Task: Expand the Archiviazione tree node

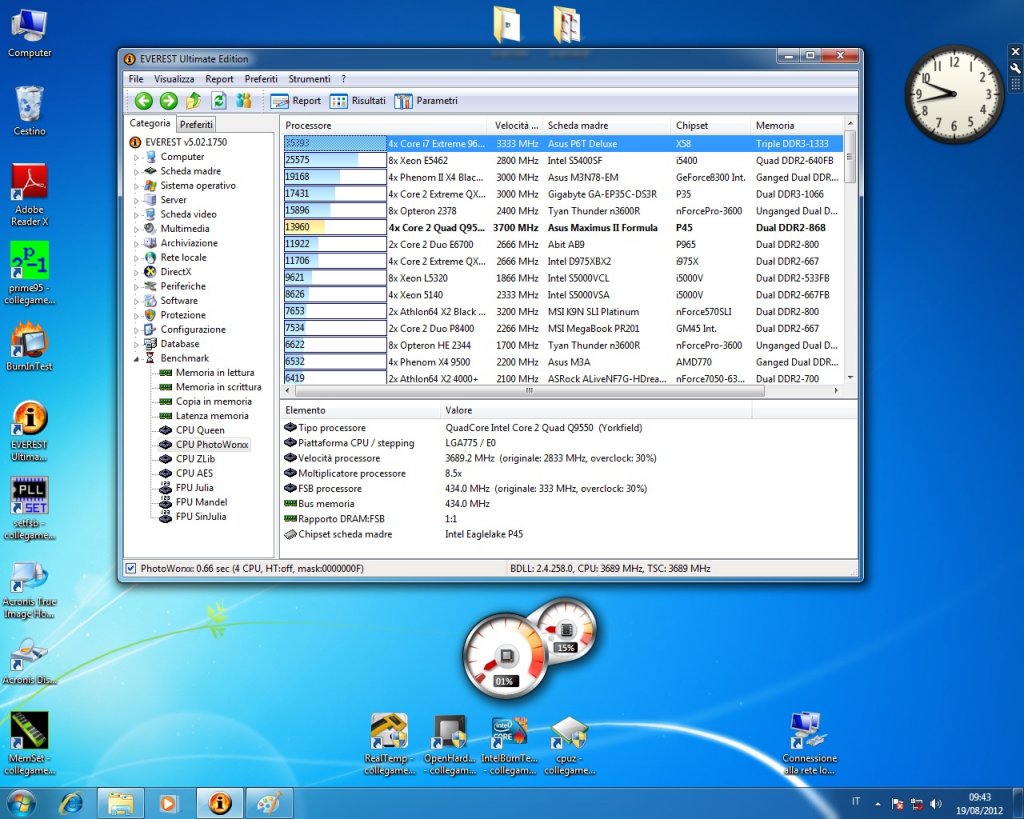Action: pyautogui.click(x=136, y=244)
